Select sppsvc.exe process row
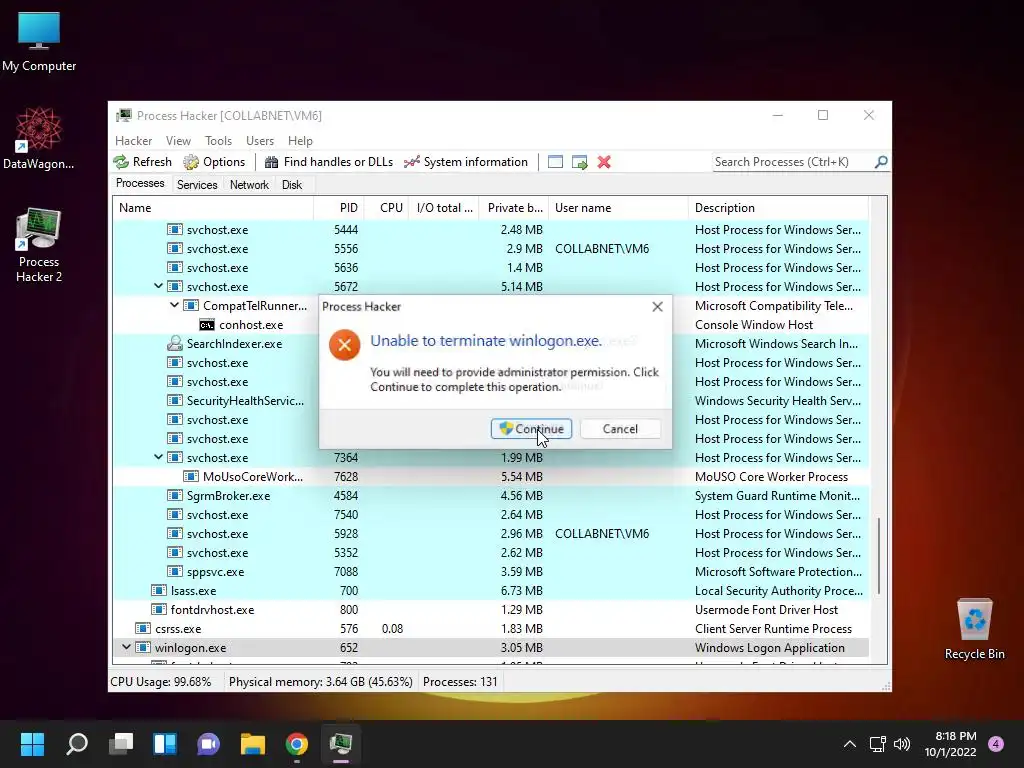The width and height of the screenshot is (1024, 768). pos(491,571)
